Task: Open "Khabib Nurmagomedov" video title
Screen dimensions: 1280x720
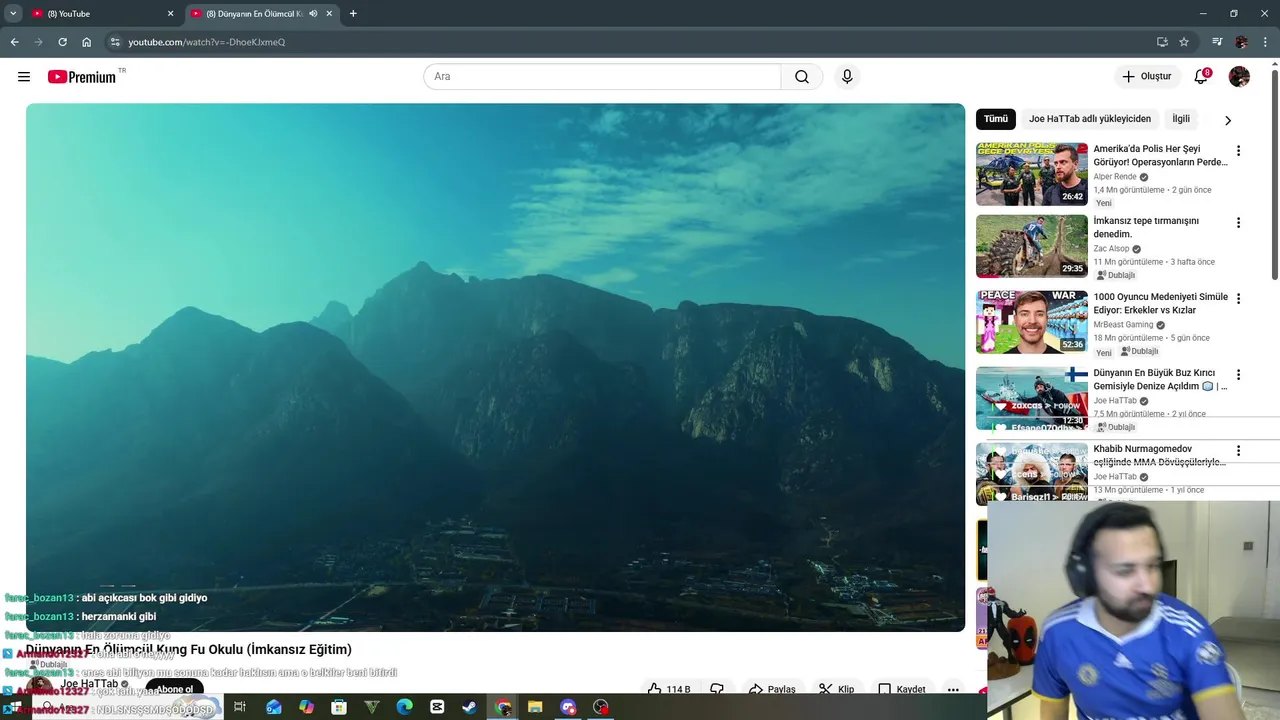Action: (1159, 456)
